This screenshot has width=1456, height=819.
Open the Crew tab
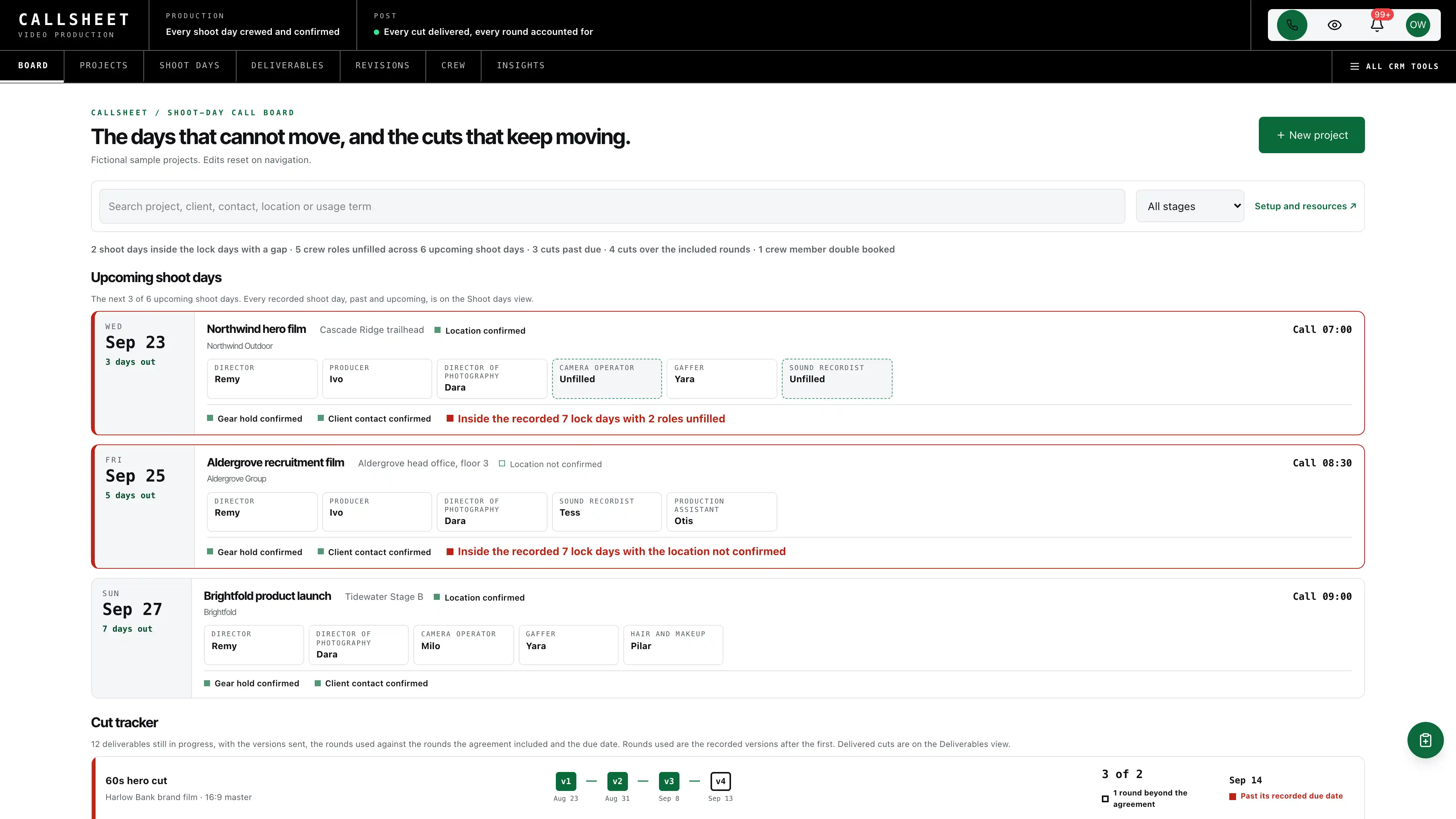(453, 66)
